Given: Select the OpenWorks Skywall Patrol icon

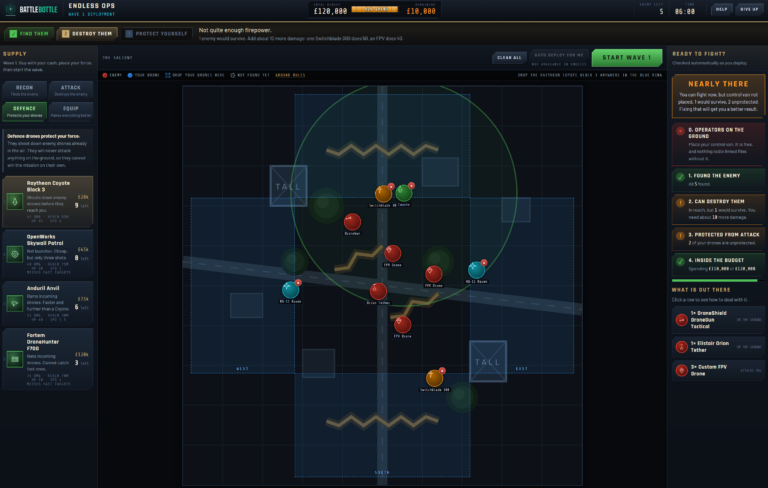Looking at the screenshot, I should click(15, 254).
